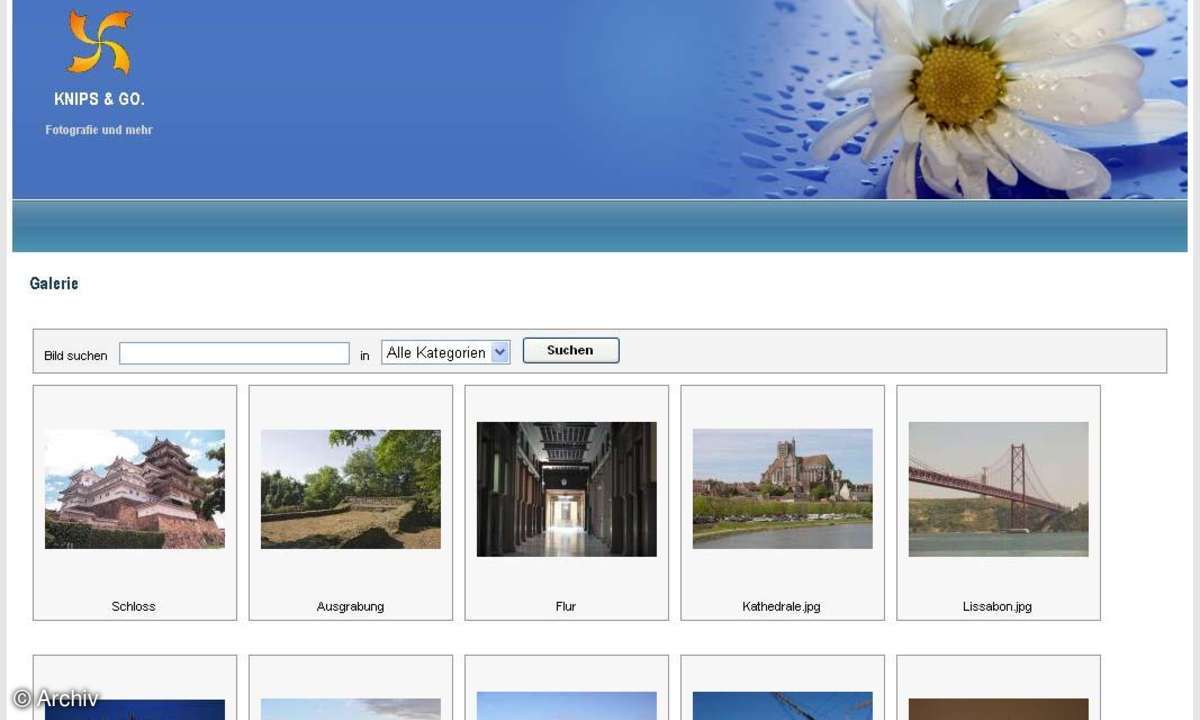1200x720 pixels.
Task: Open the Kathedrale cathedral thumbnail
Action: [783, 489]
